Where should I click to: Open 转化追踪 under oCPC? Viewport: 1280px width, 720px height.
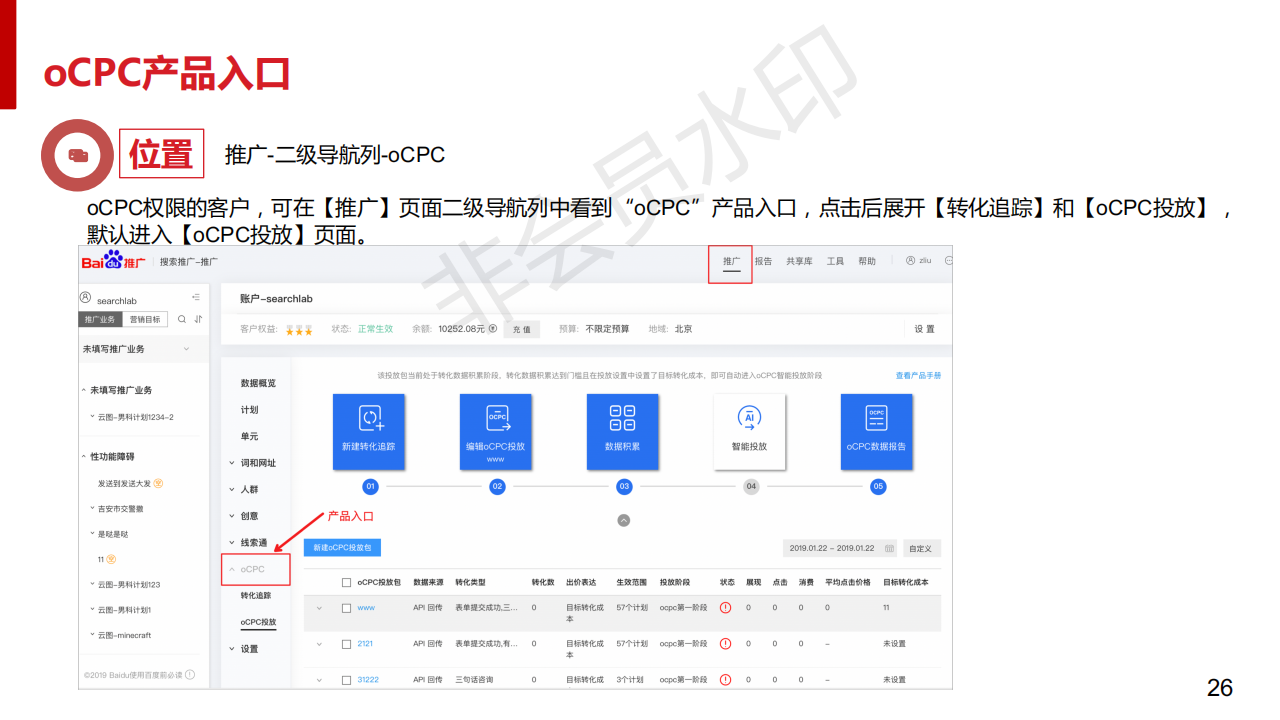click(x=255, y=595)
